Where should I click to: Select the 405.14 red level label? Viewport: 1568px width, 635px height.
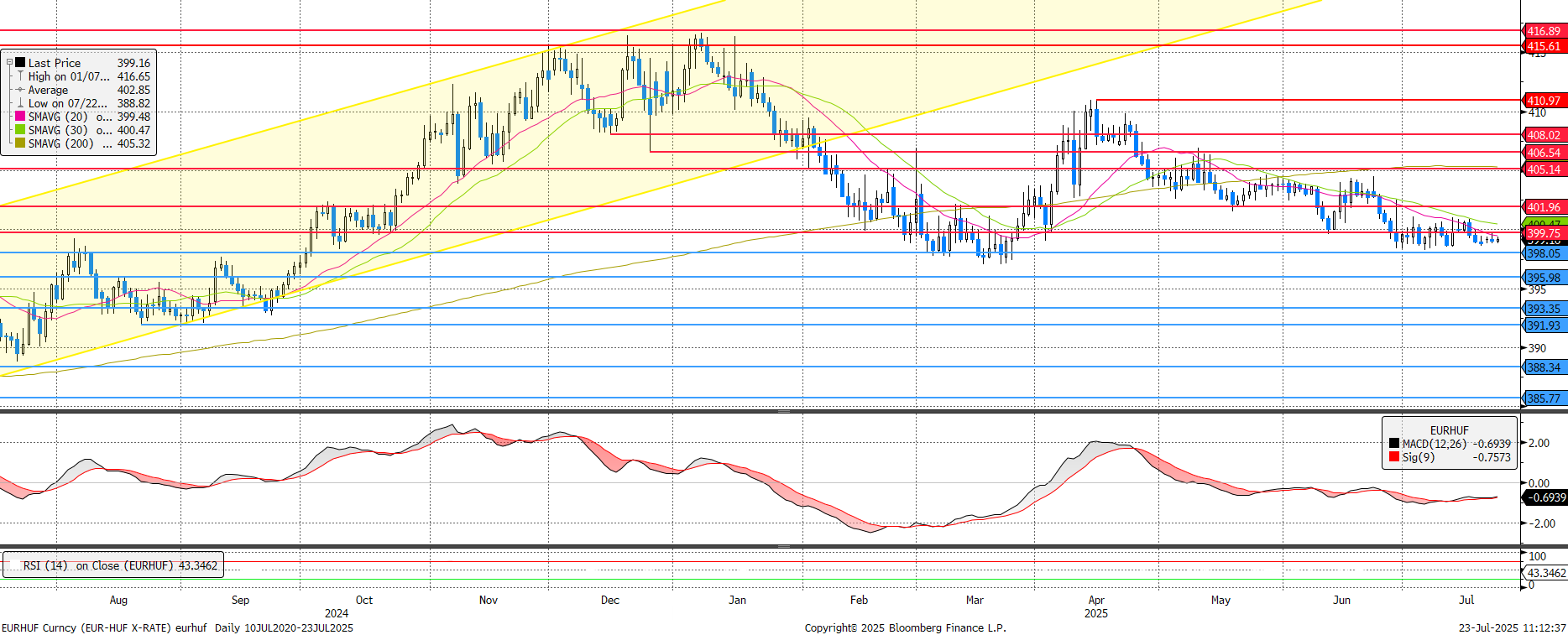1544,169
